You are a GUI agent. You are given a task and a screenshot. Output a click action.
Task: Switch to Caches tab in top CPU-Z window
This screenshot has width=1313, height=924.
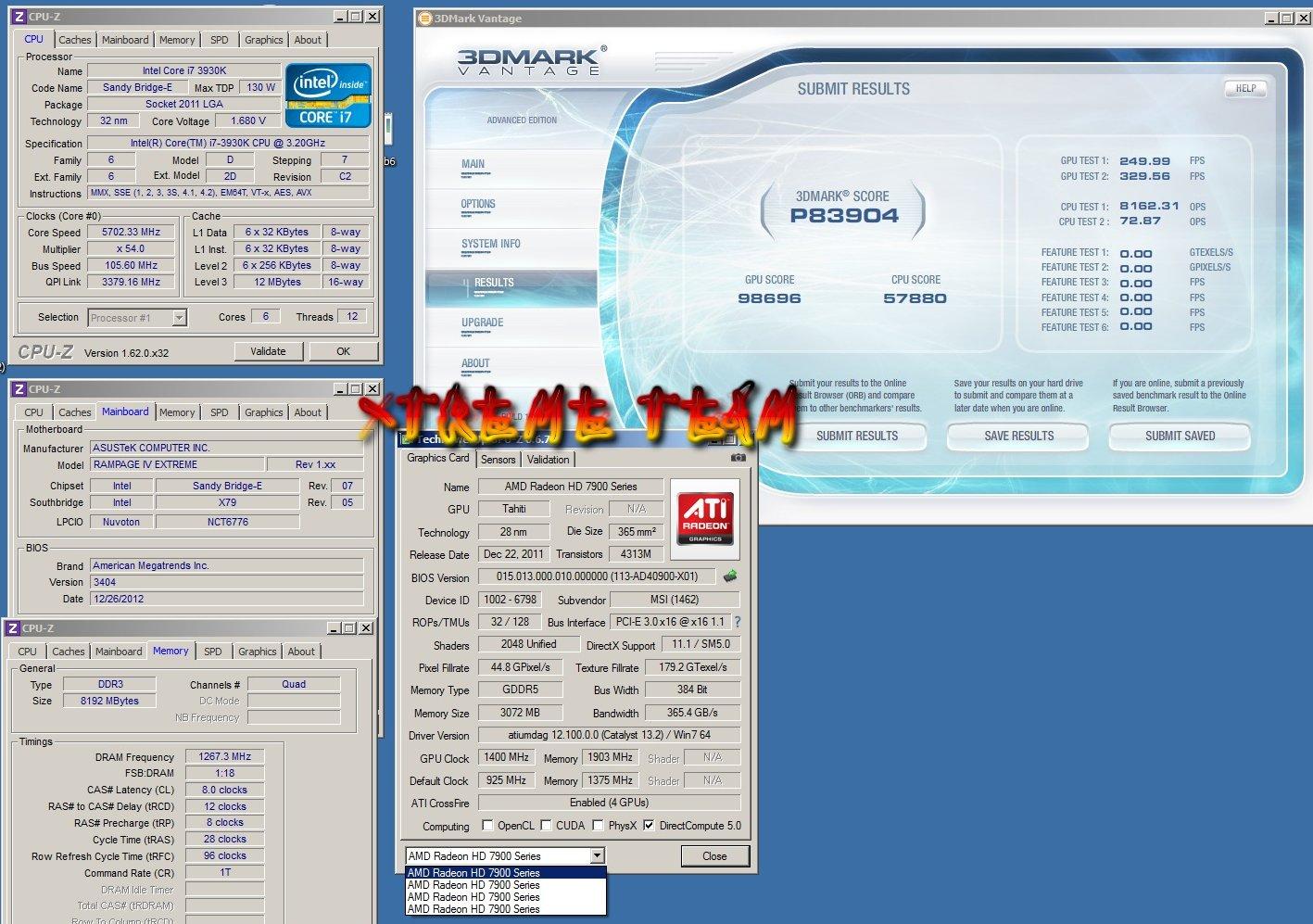pos(75,40)
